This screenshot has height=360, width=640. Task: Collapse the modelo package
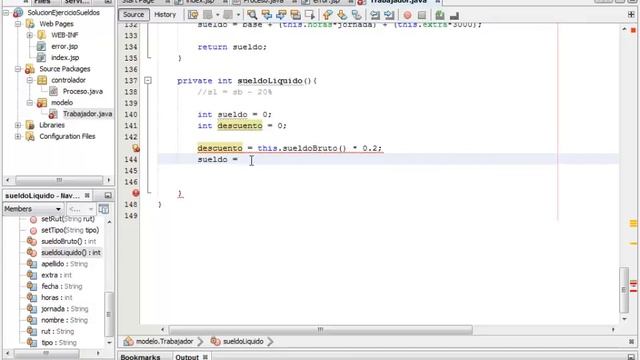[30, 103]
